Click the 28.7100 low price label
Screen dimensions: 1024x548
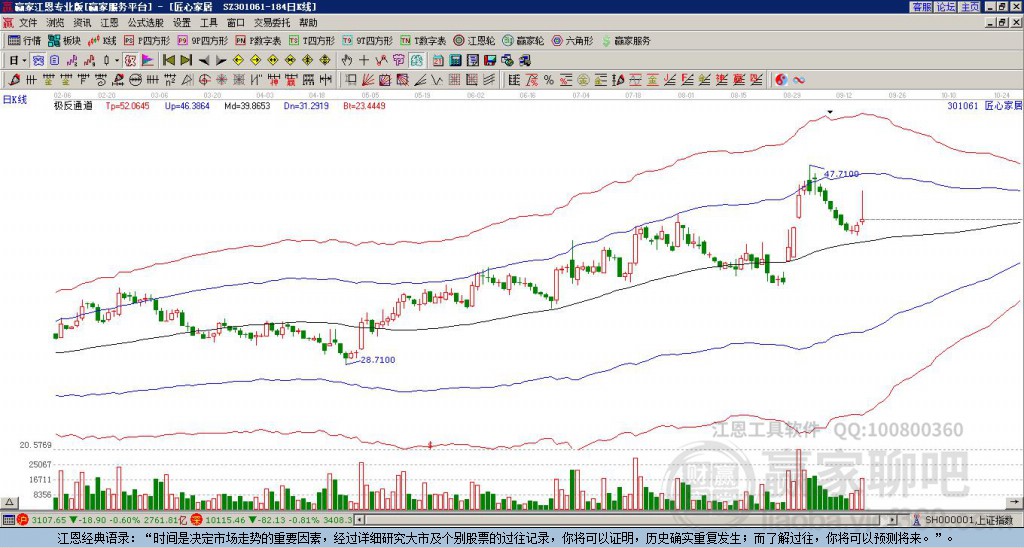377,360
